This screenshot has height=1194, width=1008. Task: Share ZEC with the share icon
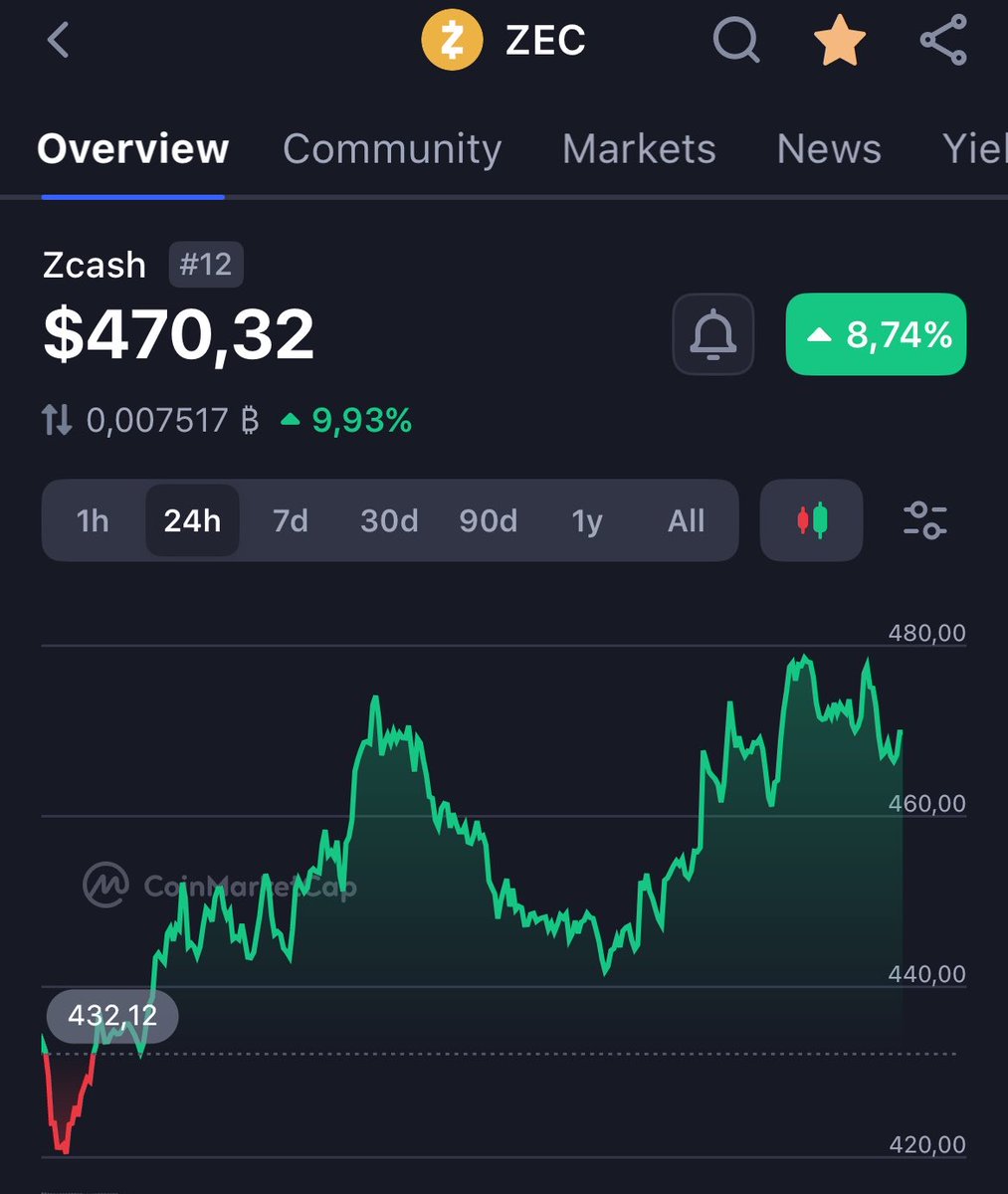943,41
